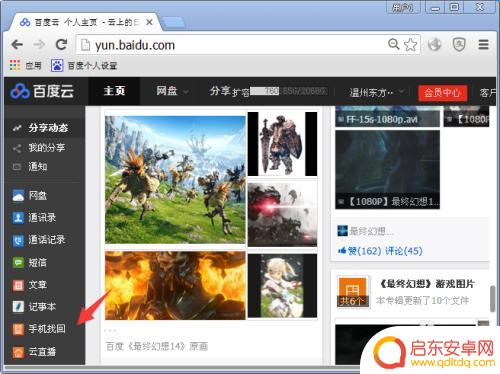Click the 扩容 link
Viewport: 500px width, 374px height.
pyautogui.click(x=241, y=92)
